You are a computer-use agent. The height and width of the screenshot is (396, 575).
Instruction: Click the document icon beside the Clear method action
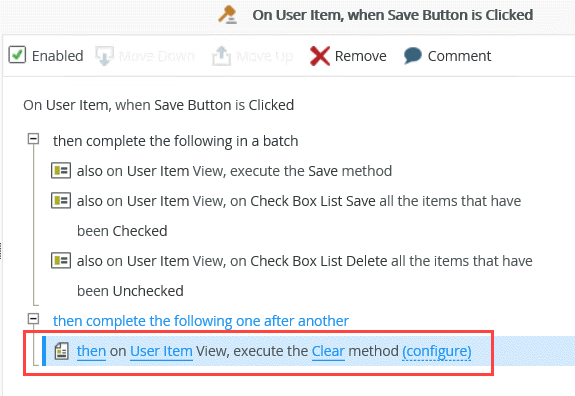coord(62,351)
